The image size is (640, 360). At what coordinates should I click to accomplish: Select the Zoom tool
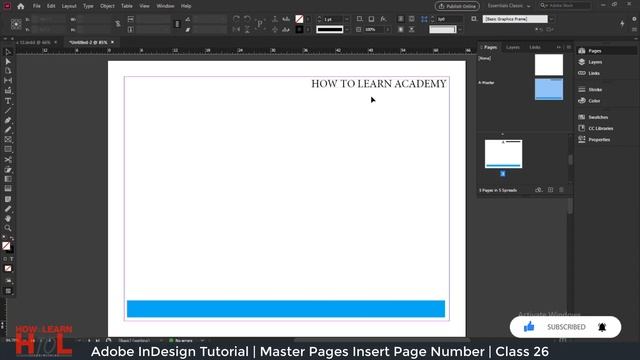tap(8, 228)
